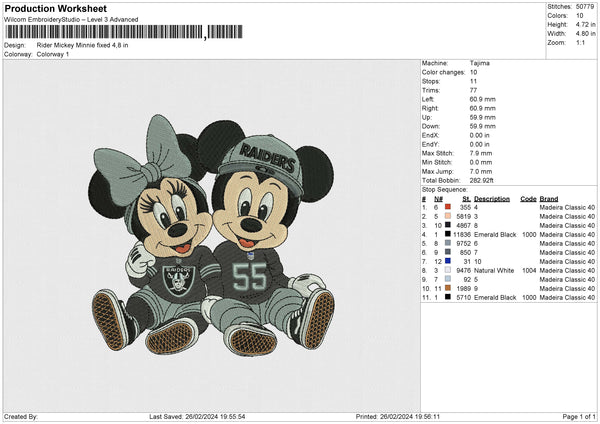Screen dimensions: 600x424
Task: Click the 'Page 1 of 1' footer text
Action: [x=579, y=416]
